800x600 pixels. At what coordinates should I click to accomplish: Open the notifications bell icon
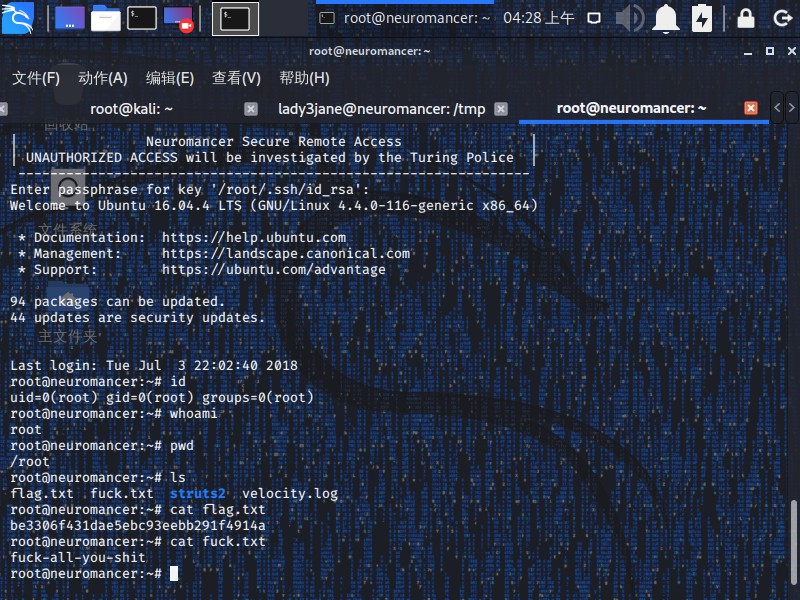coord(666,19)
